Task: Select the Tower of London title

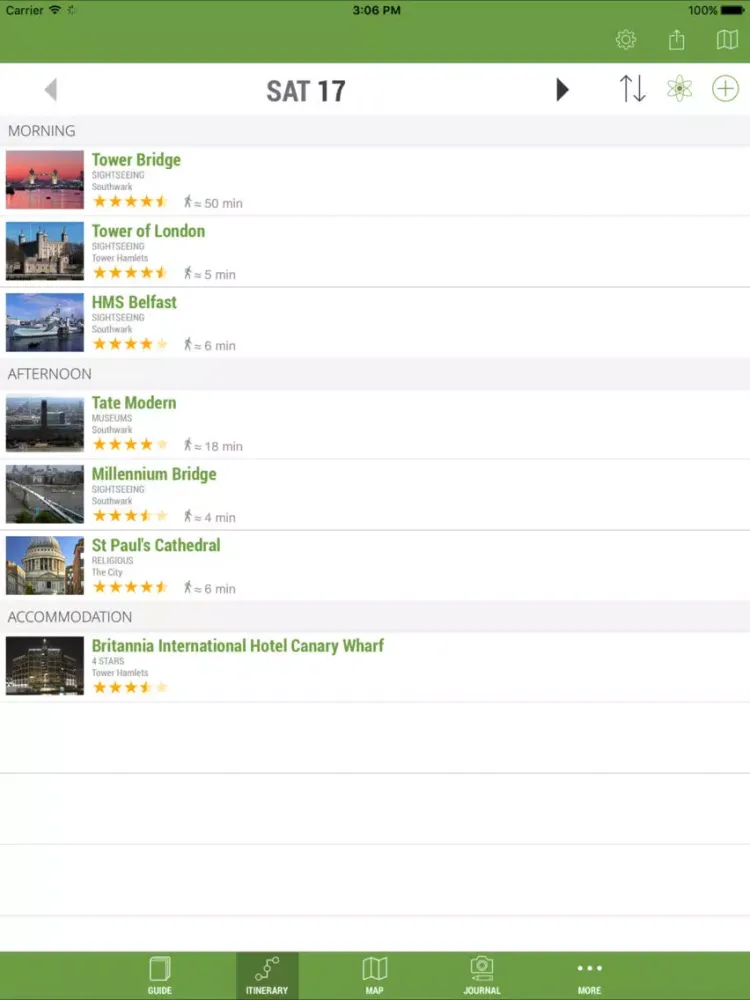Action: [x=148, y=231]
